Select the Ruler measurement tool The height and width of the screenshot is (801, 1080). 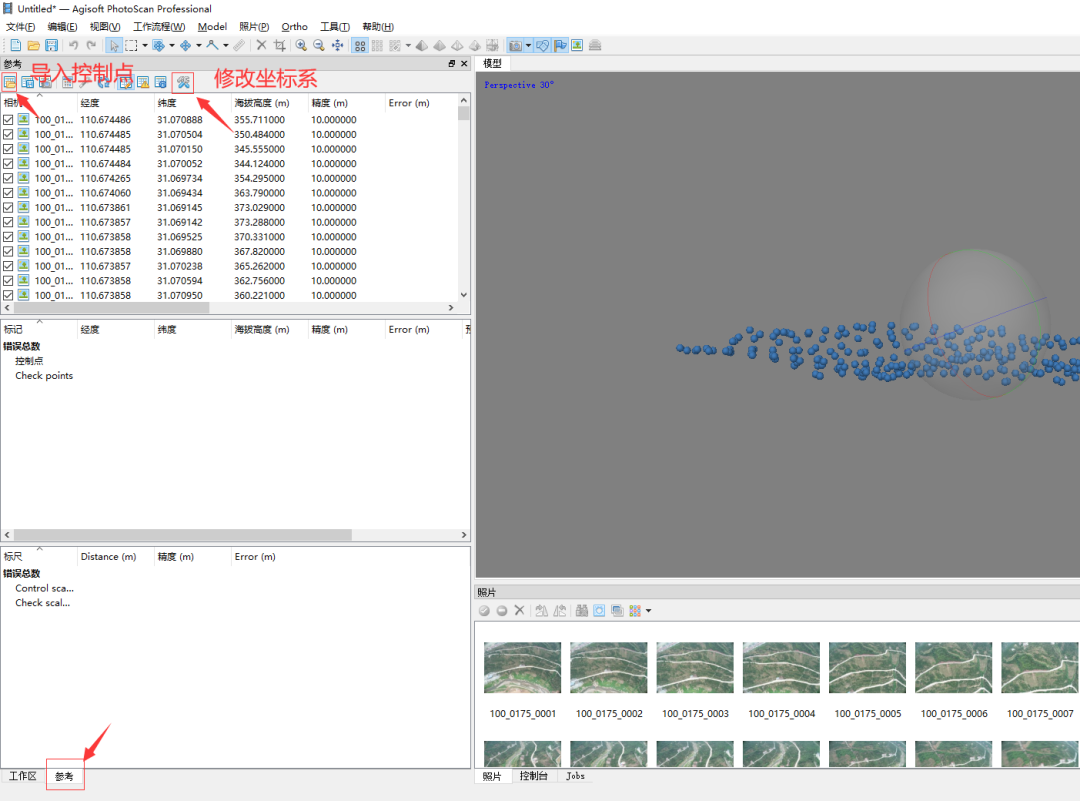coord(239,45)
